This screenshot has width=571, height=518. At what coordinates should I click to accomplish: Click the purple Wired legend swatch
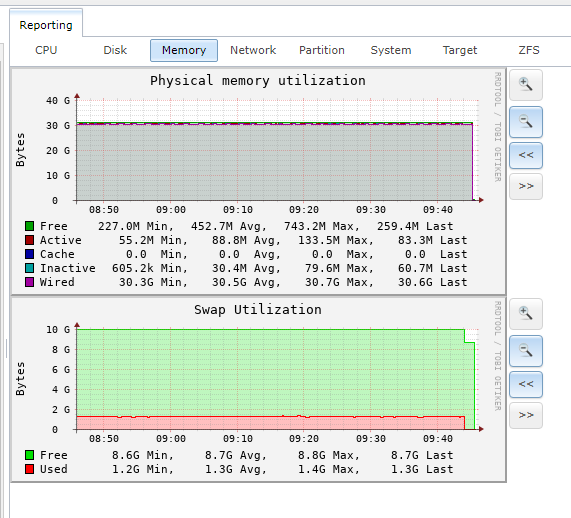[29, 282]
